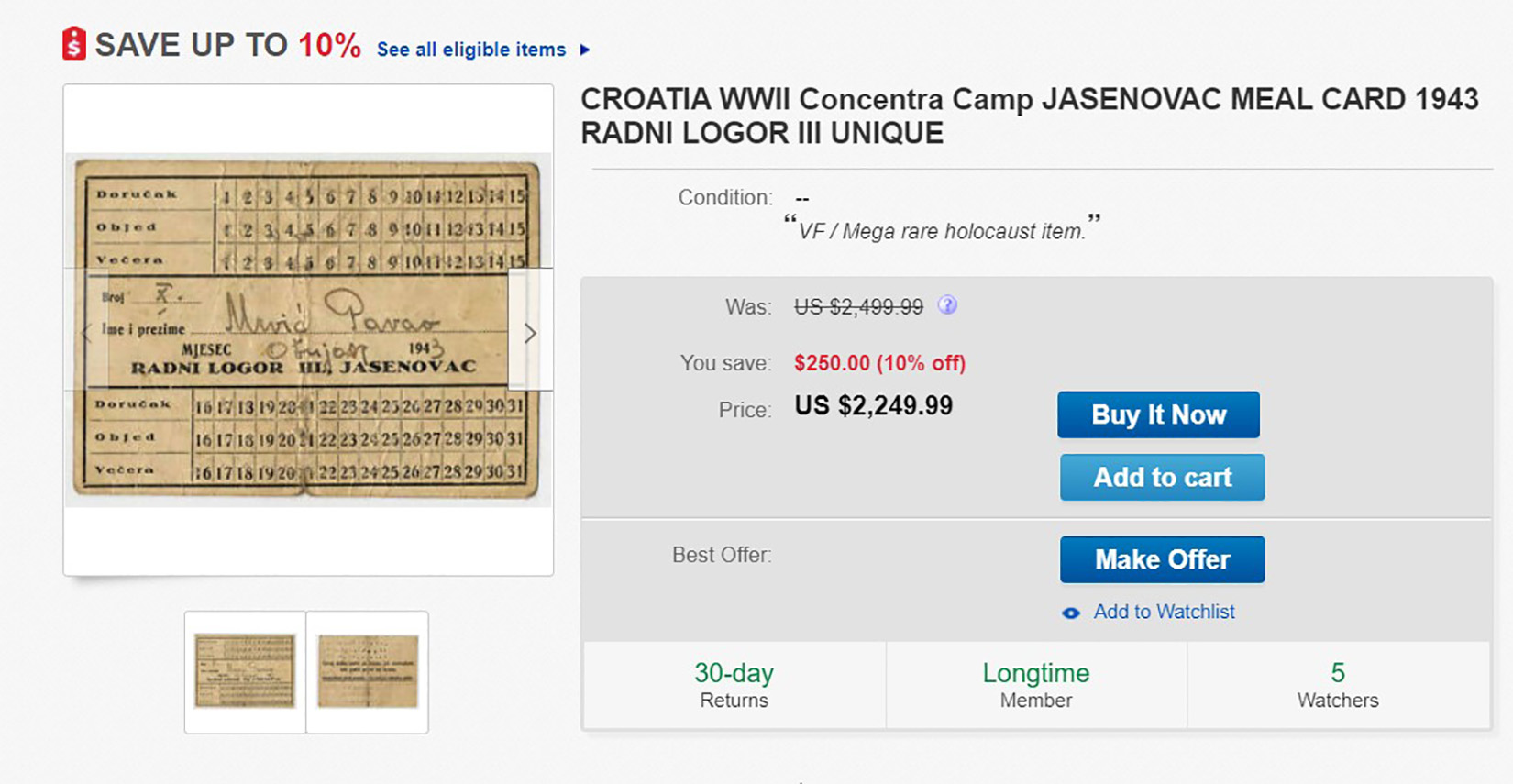Click the Add to Watchlist link
1513x784 pixels.
point(1164,612)
